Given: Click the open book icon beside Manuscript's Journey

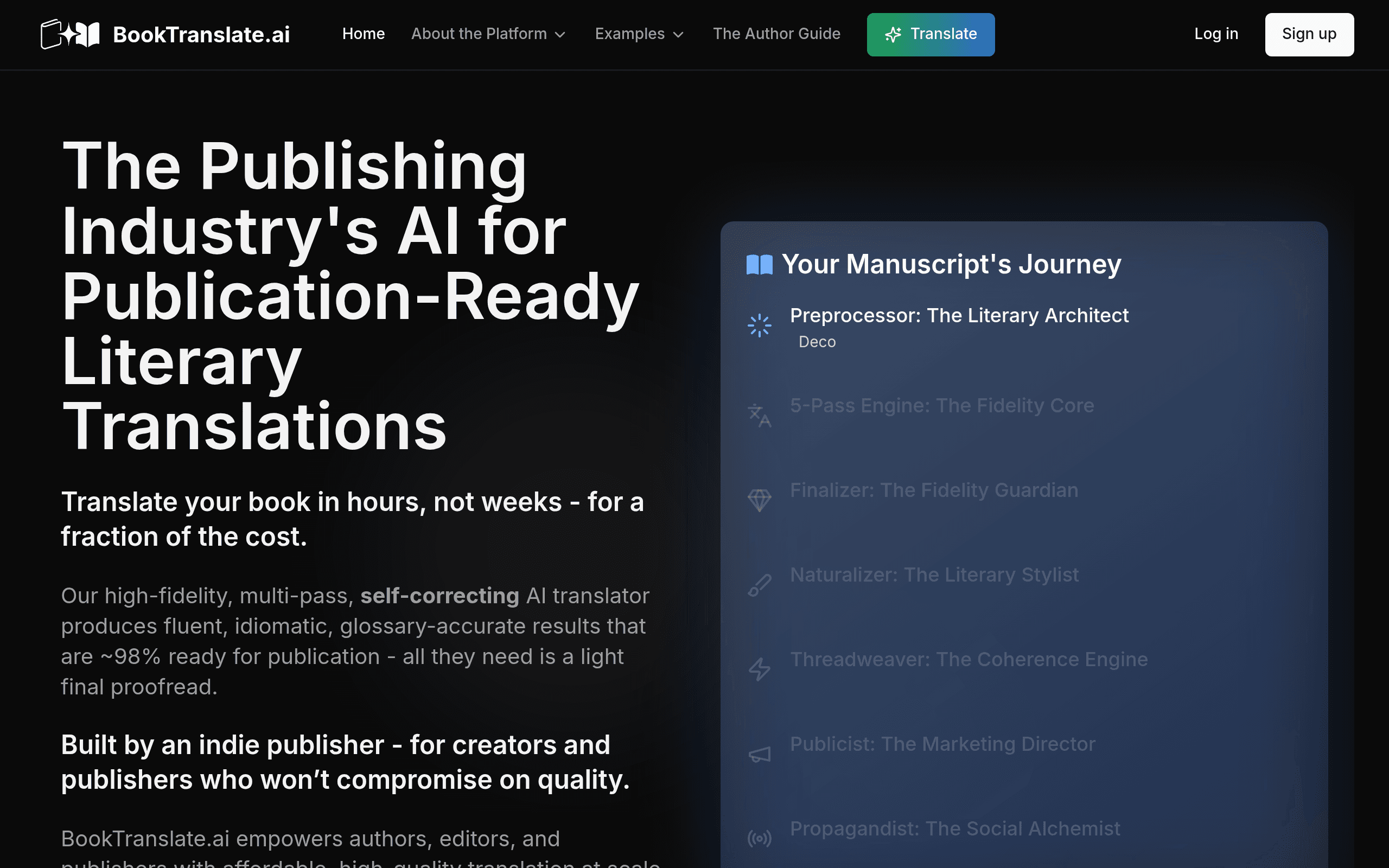Looking at the screenshot, I should point(760,265).
